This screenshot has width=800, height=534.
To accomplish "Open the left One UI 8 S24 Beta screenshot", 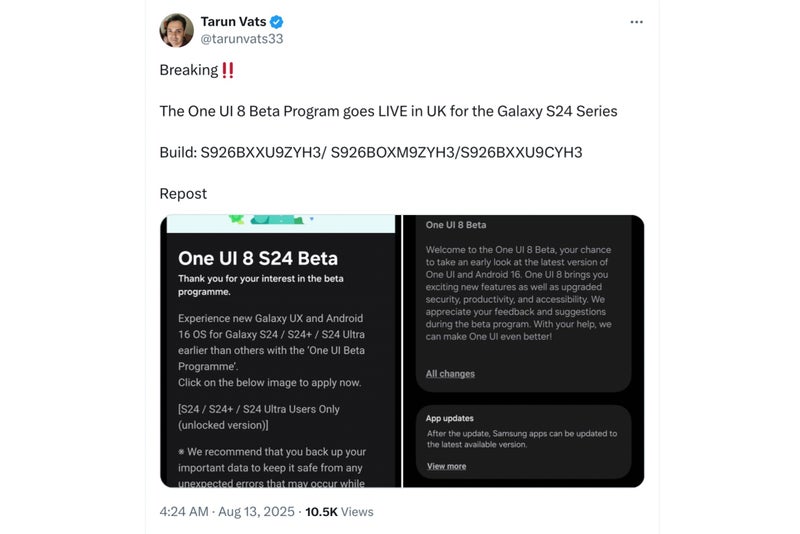I will click(280, 351).
